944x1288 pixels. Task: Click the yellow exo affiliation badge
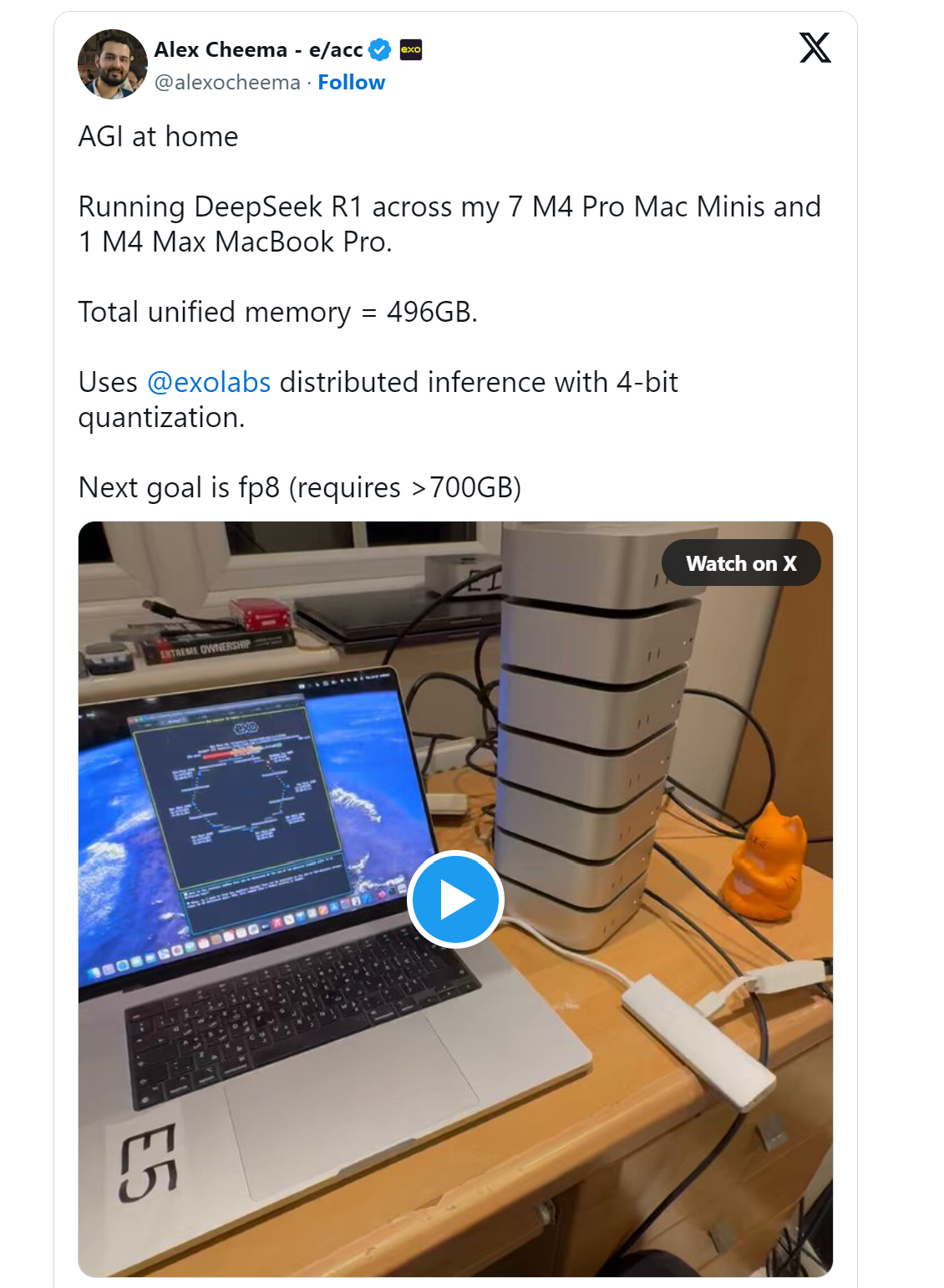pos(411,50)
